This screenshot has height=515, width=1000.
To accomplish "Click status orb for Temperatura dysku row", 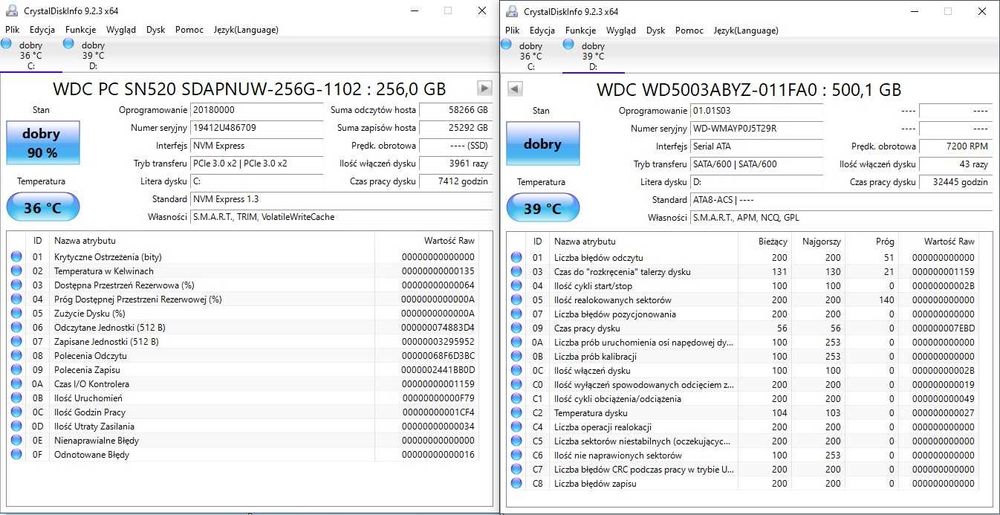I will click(x=517, y=413).
